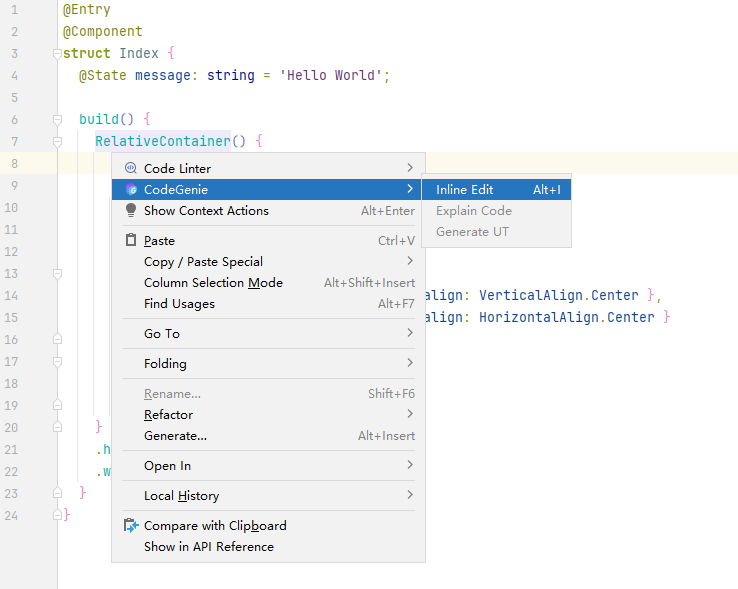Open the Refactor submenu
Image resolution: width=738 pixels, height=589 pixels.
[168, 415]
